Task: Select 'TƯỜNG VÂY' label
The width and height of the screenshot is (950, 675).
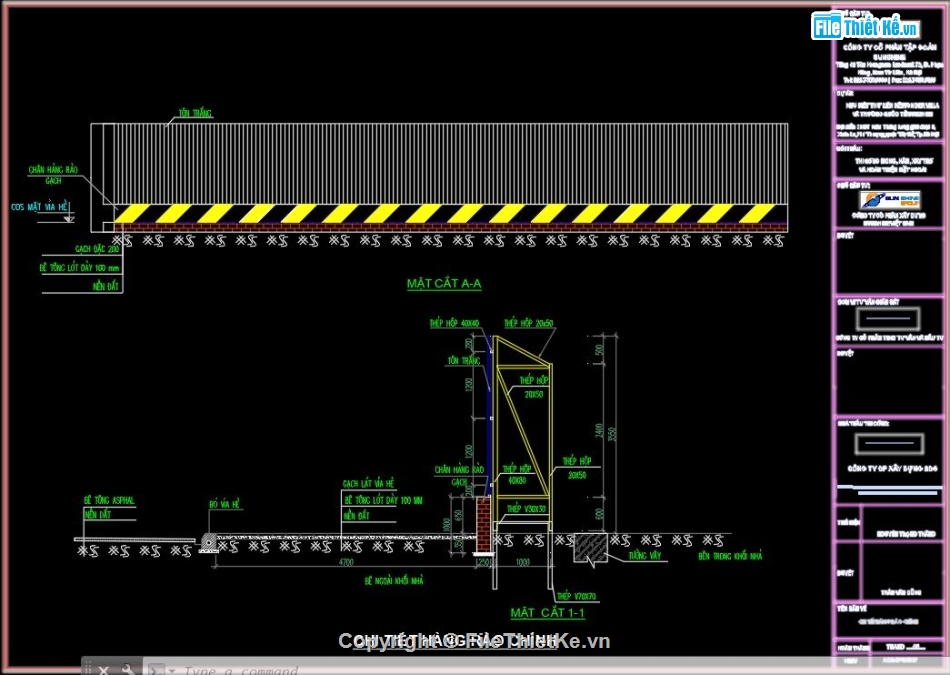Action: point(645,555)
